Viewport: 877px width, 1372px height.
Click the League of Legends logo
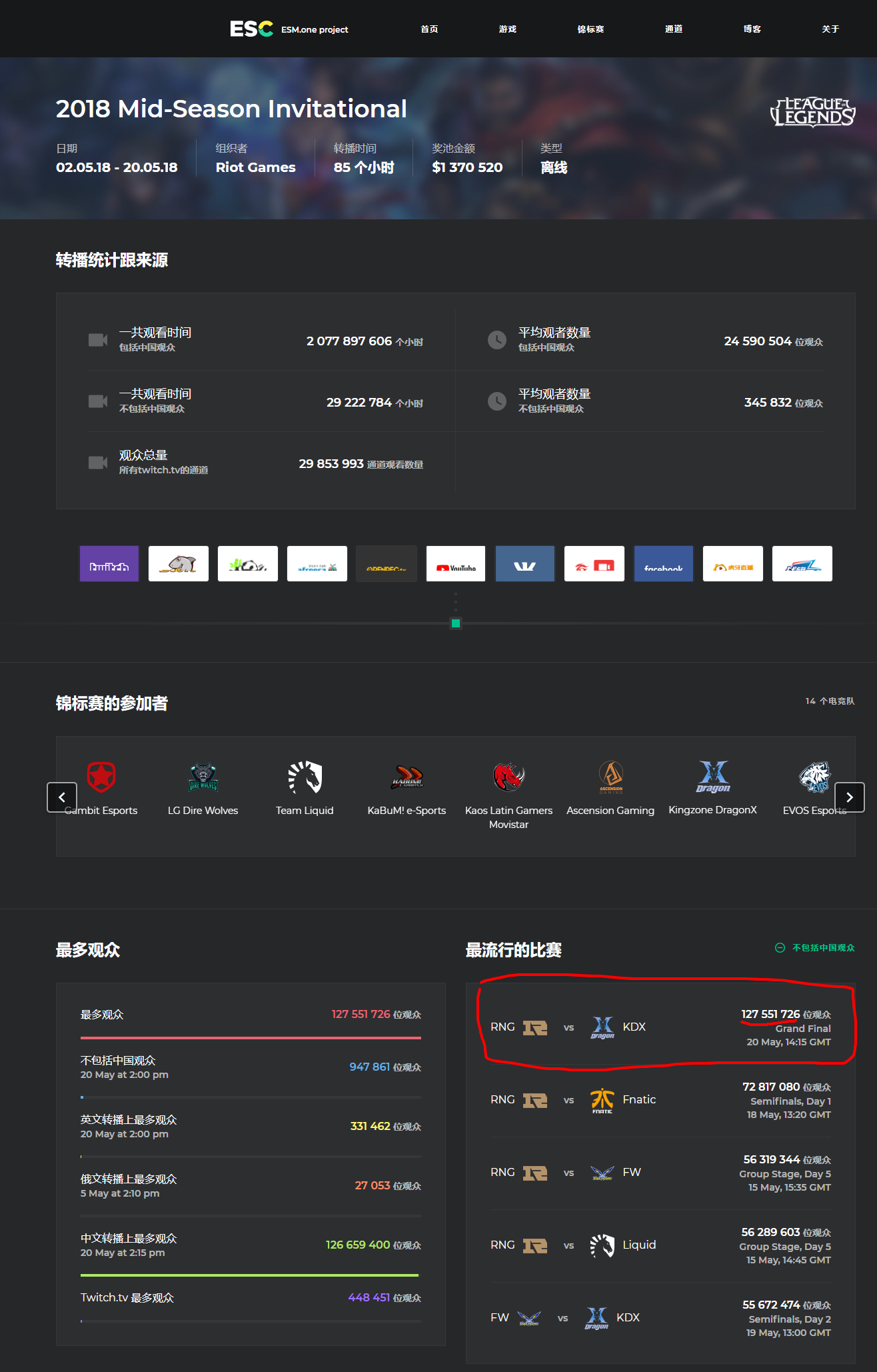(812, 112)
